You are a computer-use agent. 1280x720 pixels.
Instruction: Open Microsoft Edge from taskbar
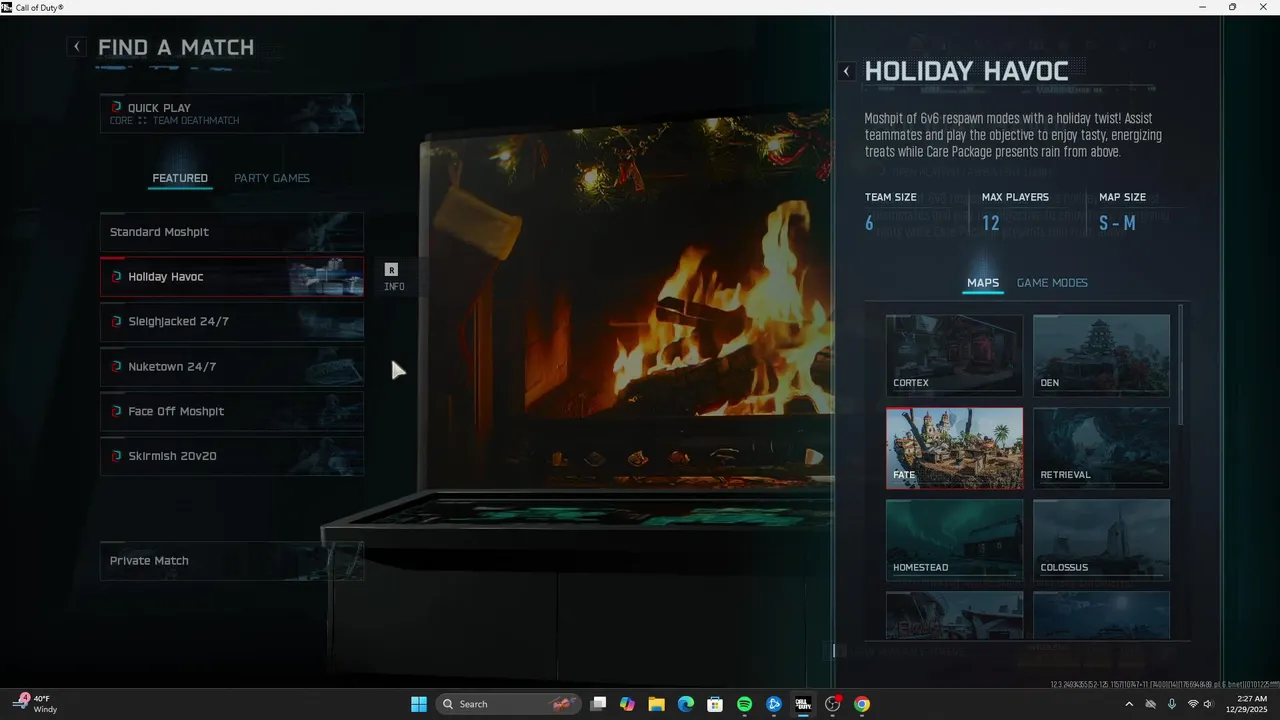[686, 704]
